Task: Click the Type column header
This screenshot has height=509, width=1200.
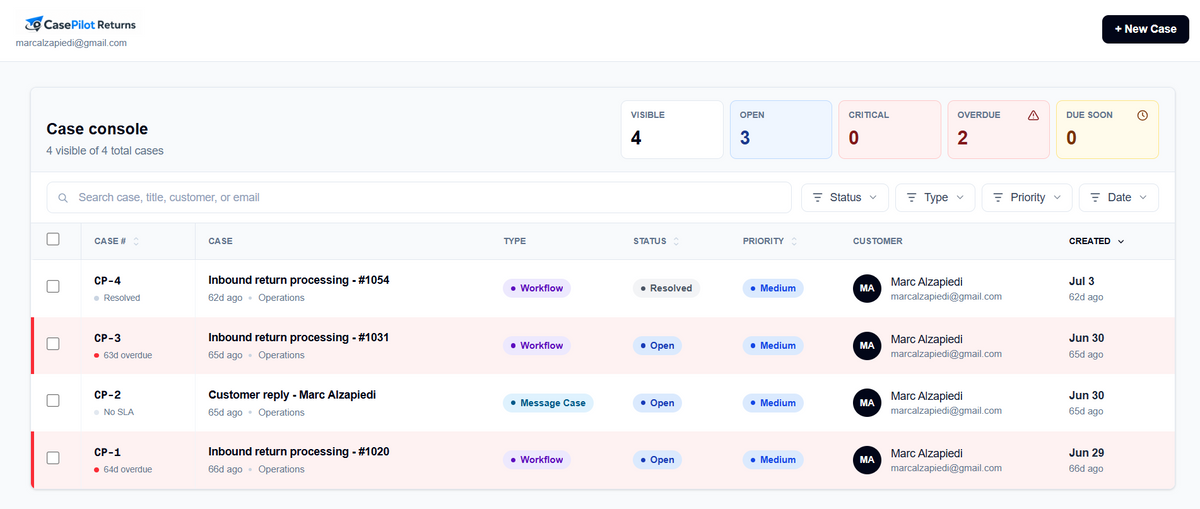Action: point(515,241)
